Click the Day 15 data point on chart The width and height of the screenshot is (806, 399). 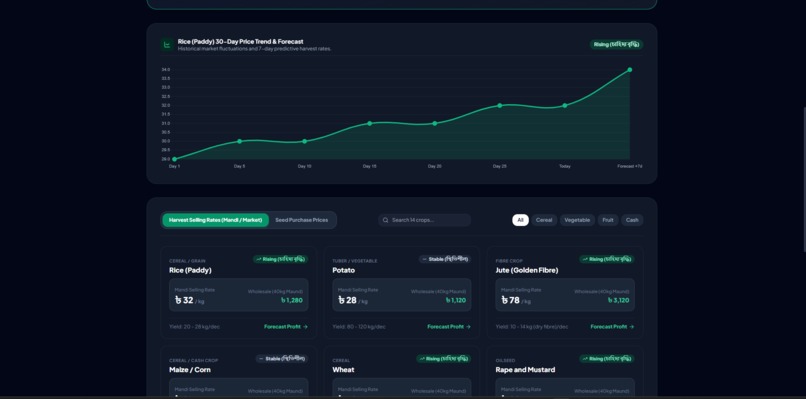tap(370, 123)
